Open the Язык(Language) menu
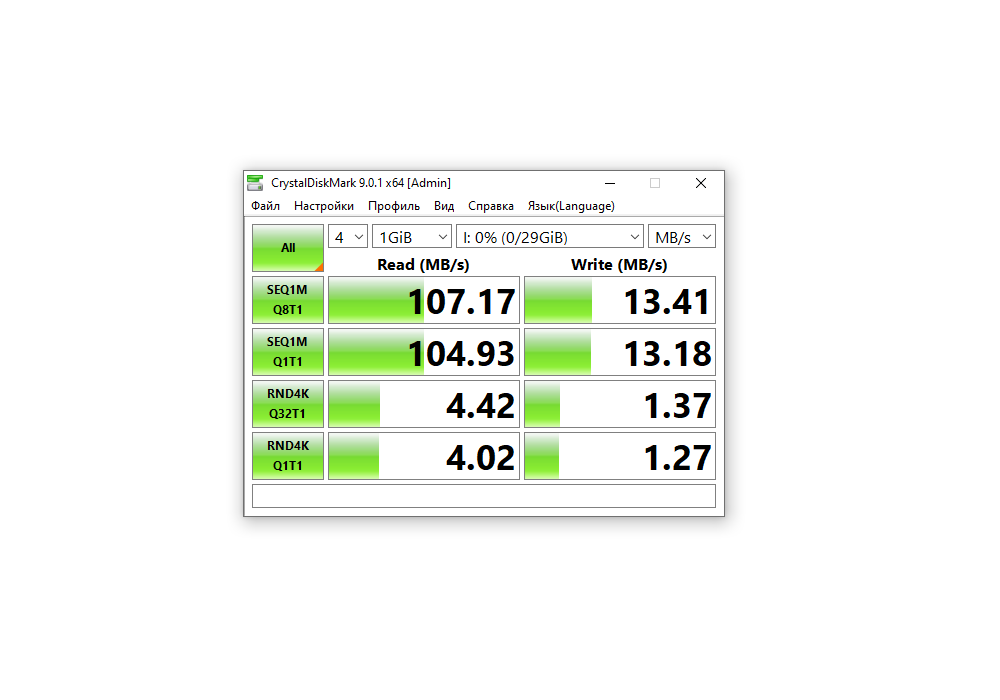Viewport: 1000px width, 700px height. pyautogui.click(x=571, y=206)
